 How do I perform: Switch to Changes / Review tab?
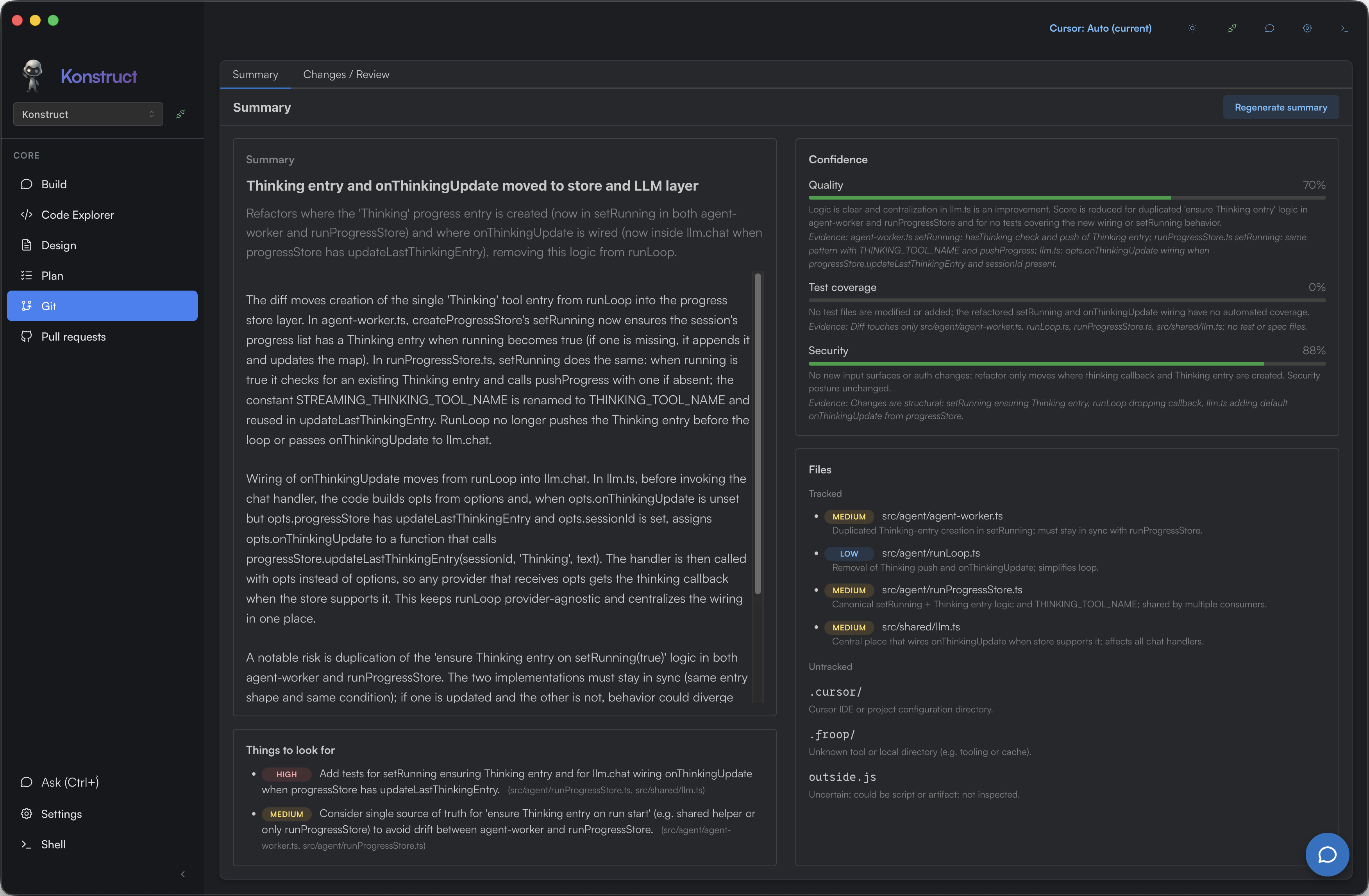[x=346, y=74]
